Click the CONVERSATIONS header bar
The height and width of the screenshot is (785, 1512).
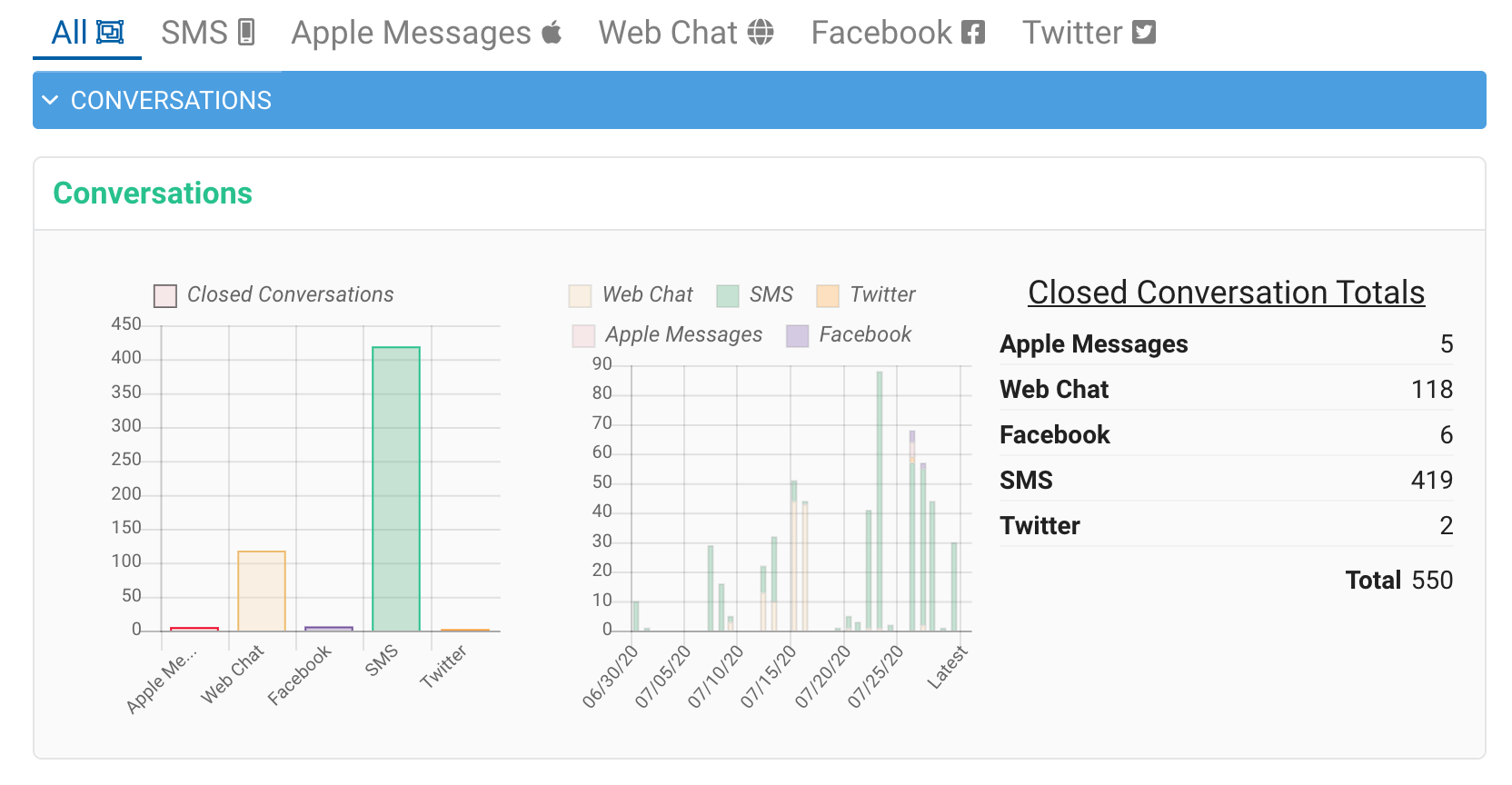point(759,100)
